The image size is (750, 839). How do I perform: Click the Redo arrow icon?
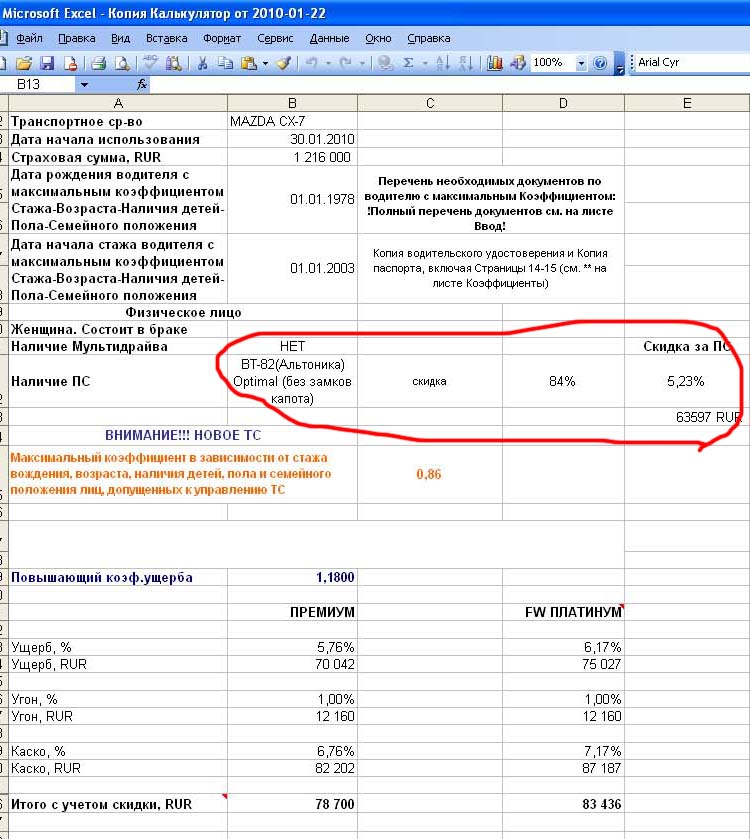346,63
